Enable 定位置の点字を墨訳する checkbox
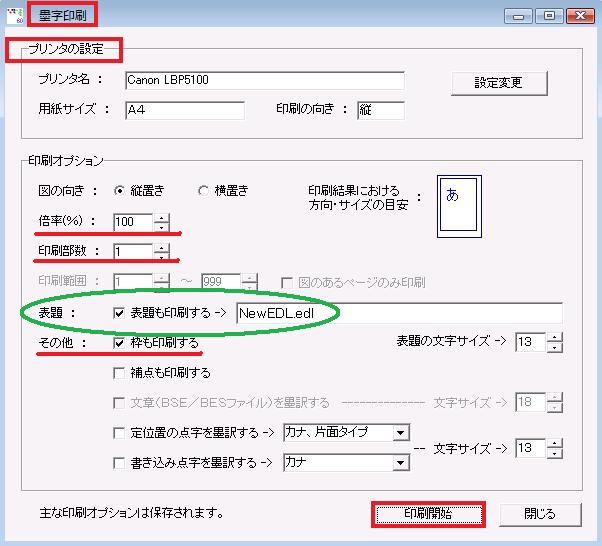Viewport: 602px width, 546px height. tap(121, 433)
